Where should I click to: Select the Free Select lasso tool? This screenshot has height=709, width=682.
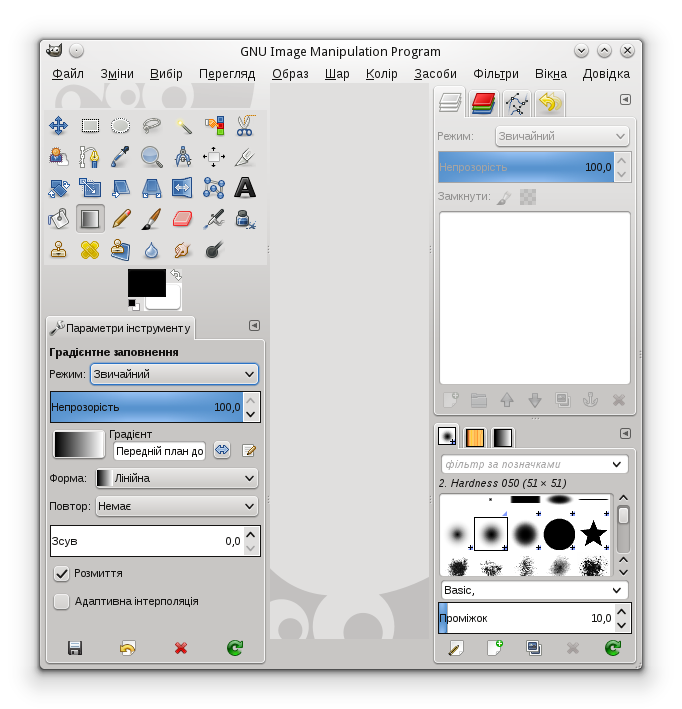pyautogui.click(x=152, y=125)
